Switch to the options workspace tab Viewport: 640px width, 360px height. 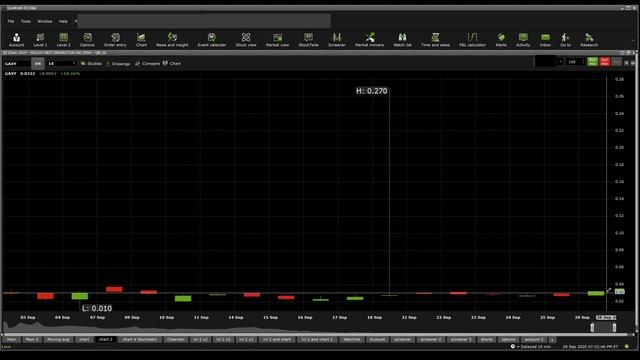coord(508,340)
